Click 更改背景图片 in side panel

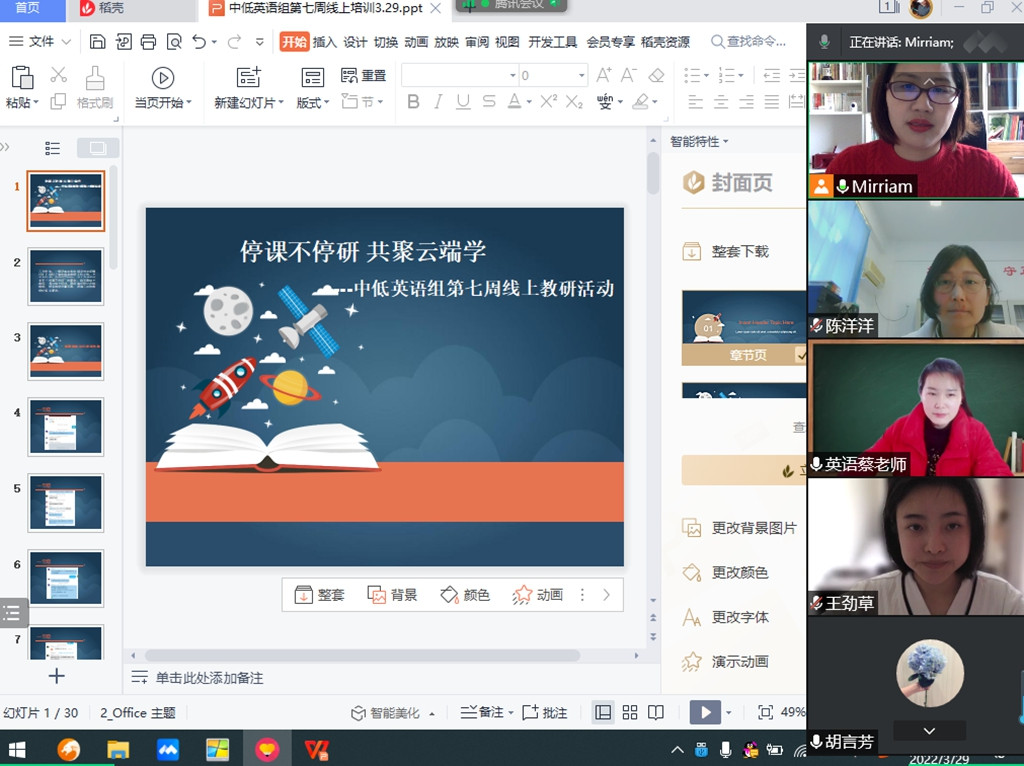coord(753,528)
